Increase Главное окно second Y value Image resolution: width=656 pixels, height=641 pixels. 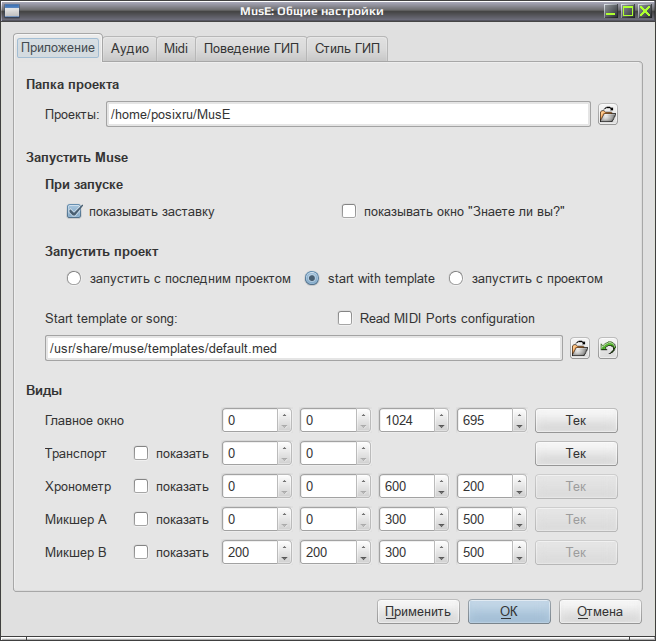click(x=363, y=415)
